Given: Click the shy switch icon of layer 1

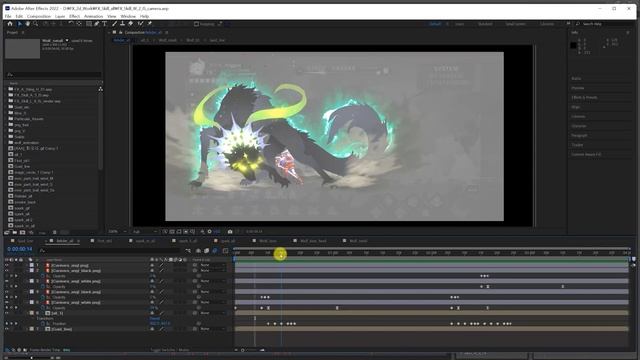Looking at the screenshot, I should point(152,265).
